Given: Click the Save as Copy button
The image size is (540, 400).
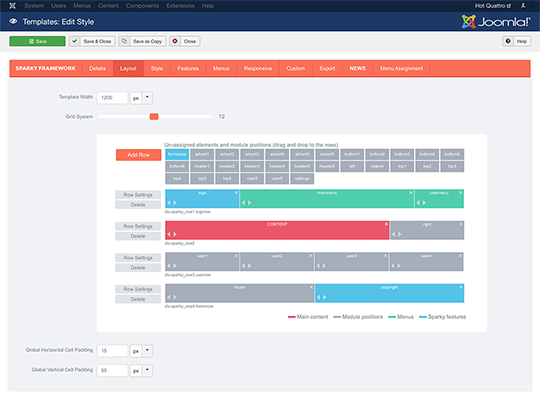Looking at the screenshot, I should [142, 41].
